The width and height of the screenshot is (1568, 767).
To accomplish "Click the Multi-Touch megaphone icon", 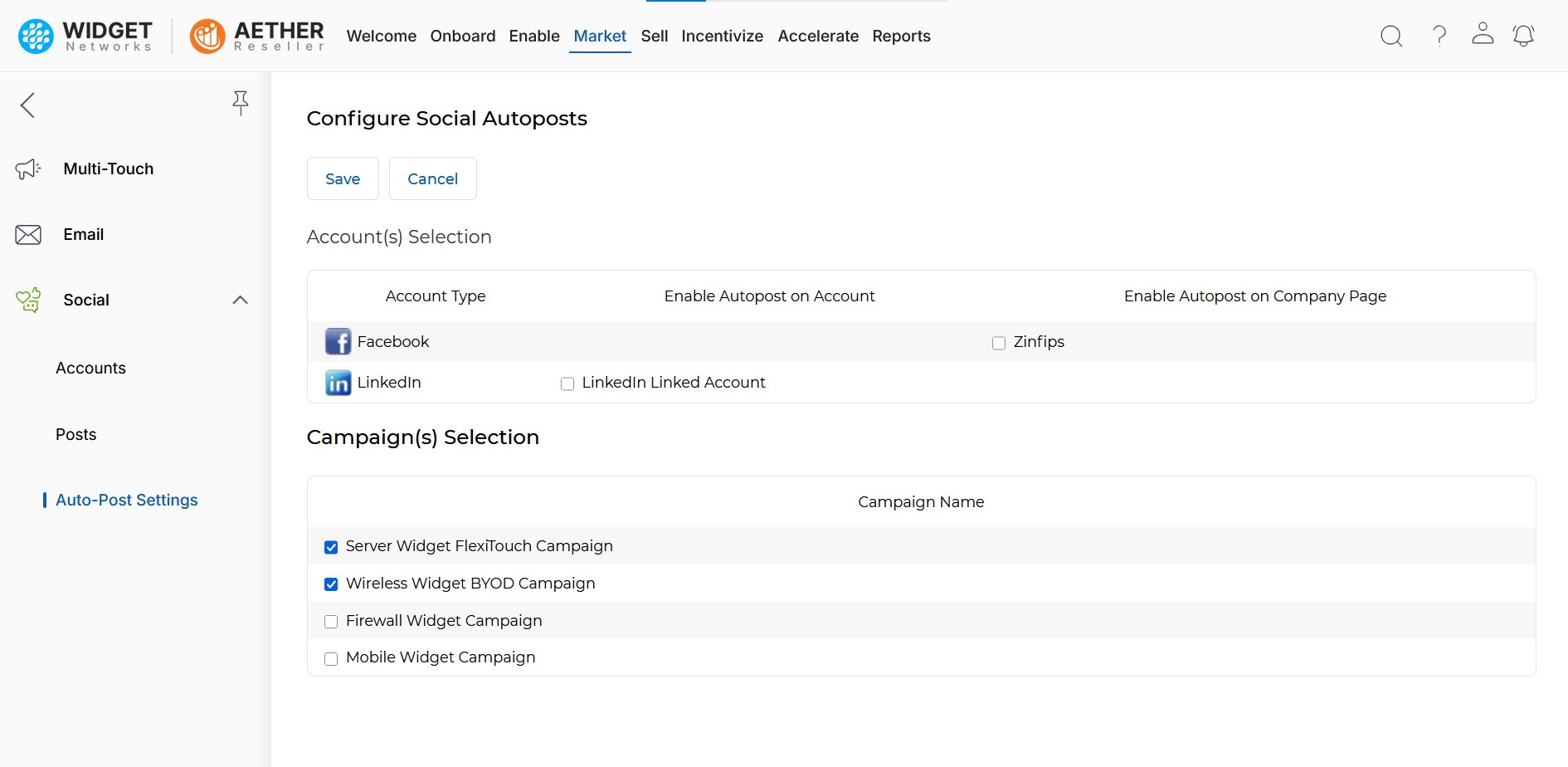I will [28, 169].
